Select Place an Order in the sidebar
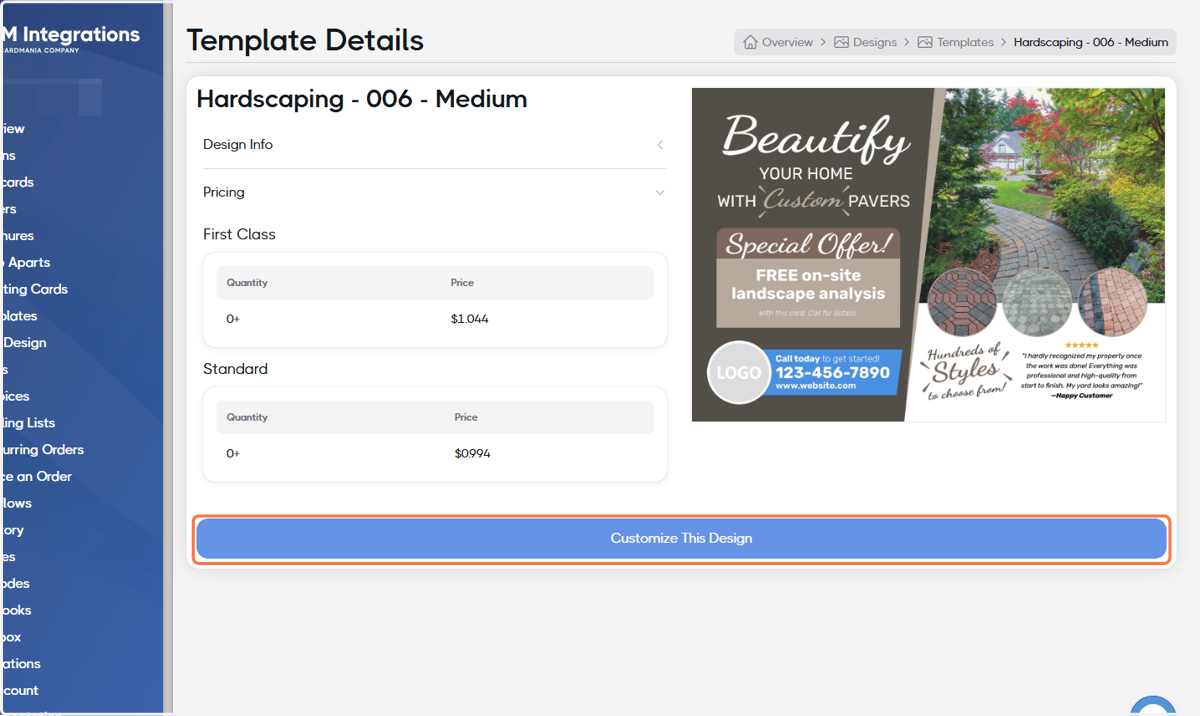This screenshot has height=716, width=1200. point(36,477)
